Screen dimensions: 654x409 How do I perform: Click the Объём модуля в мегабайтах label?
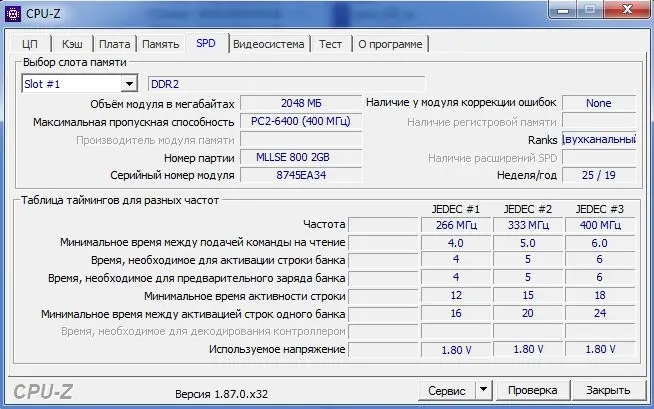[163, 104]
